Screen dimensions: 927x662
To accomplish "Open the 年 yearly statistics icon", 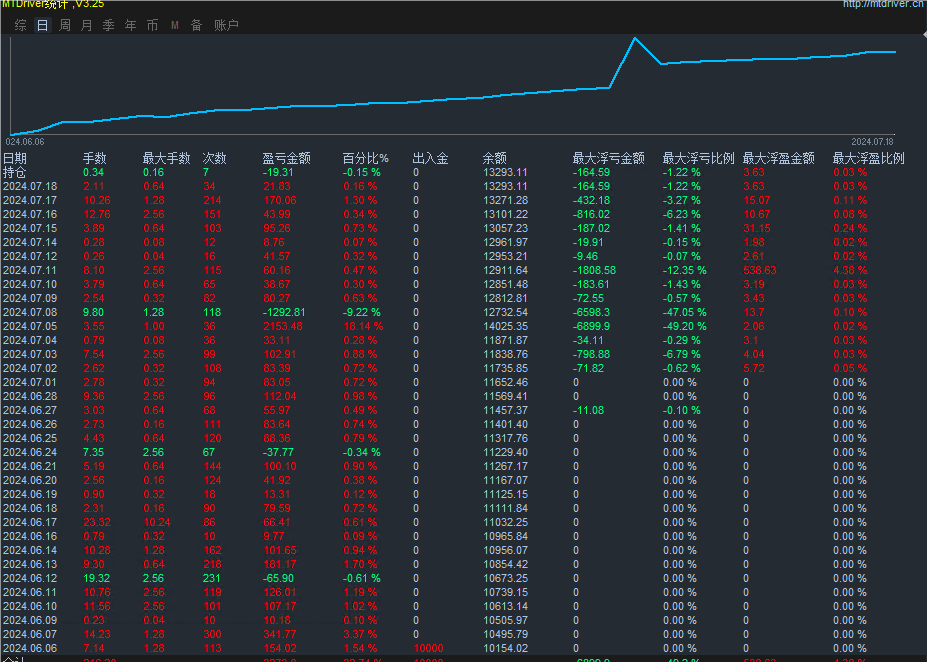I will coord(130,26).
